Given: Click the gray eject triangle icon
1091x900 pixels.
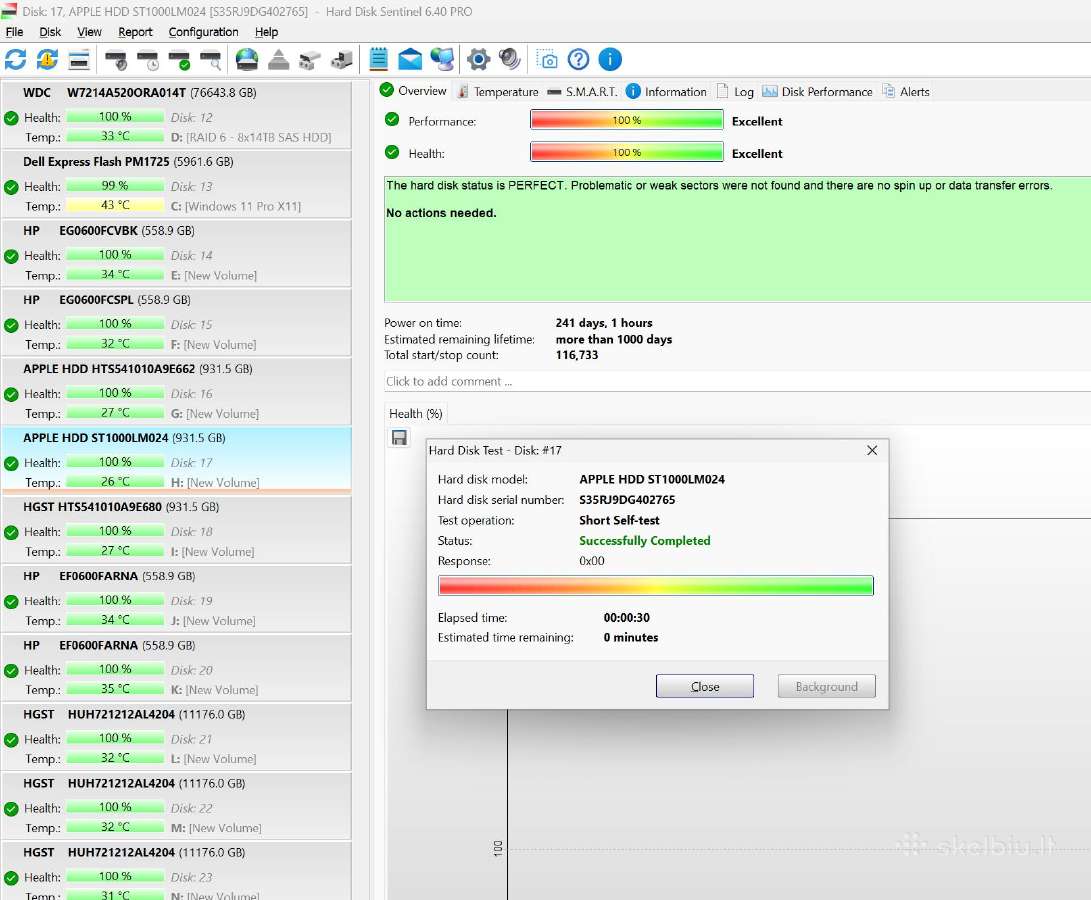Looking at the screenshot, I should 278,60.
